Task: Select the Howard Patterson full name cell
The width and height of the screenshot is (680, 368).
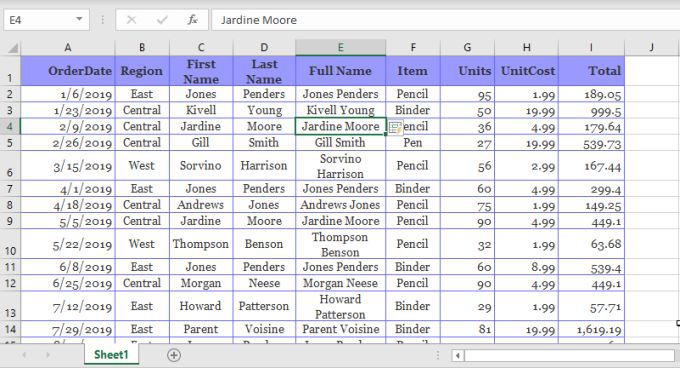Action: click(340, 306)
